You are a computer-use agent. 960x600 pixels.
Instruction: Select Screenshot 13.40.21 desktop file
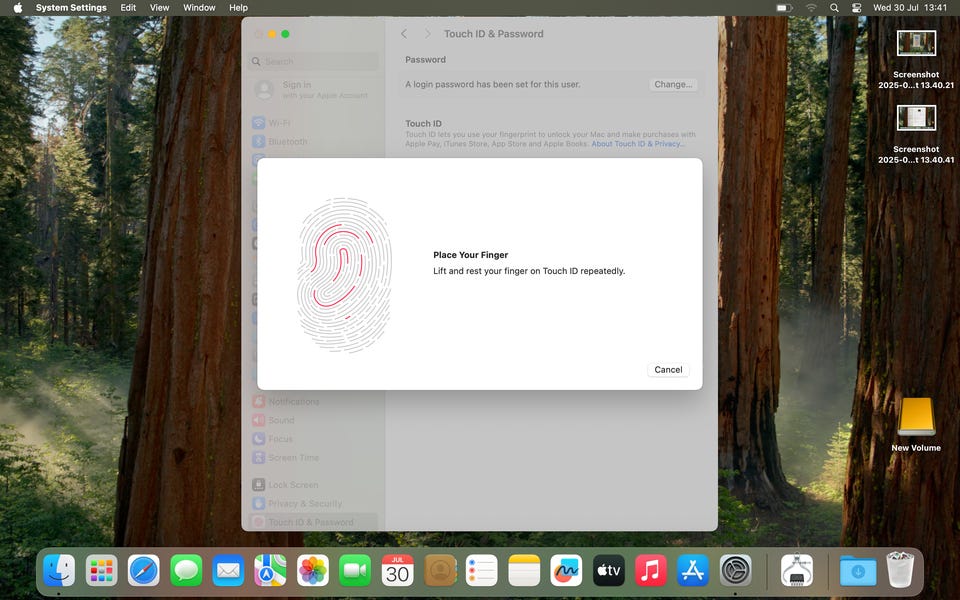916,60
